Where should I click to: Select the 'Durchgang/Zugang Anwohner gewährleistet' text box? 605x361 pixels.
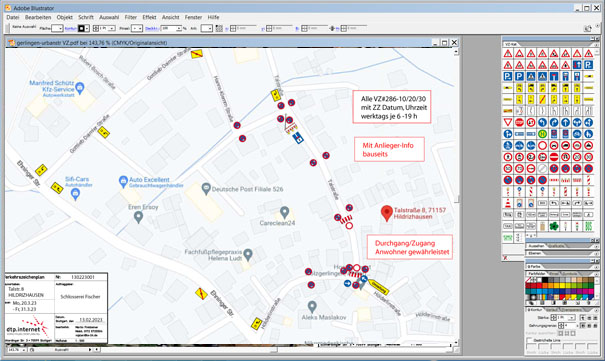click(410, 247)
